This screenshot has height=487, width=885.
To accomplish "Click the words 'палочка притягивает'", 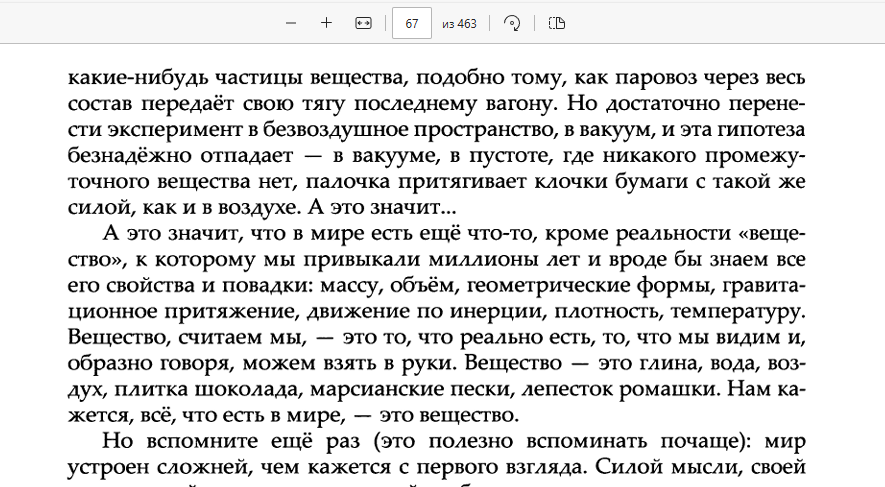I will 415,182.
